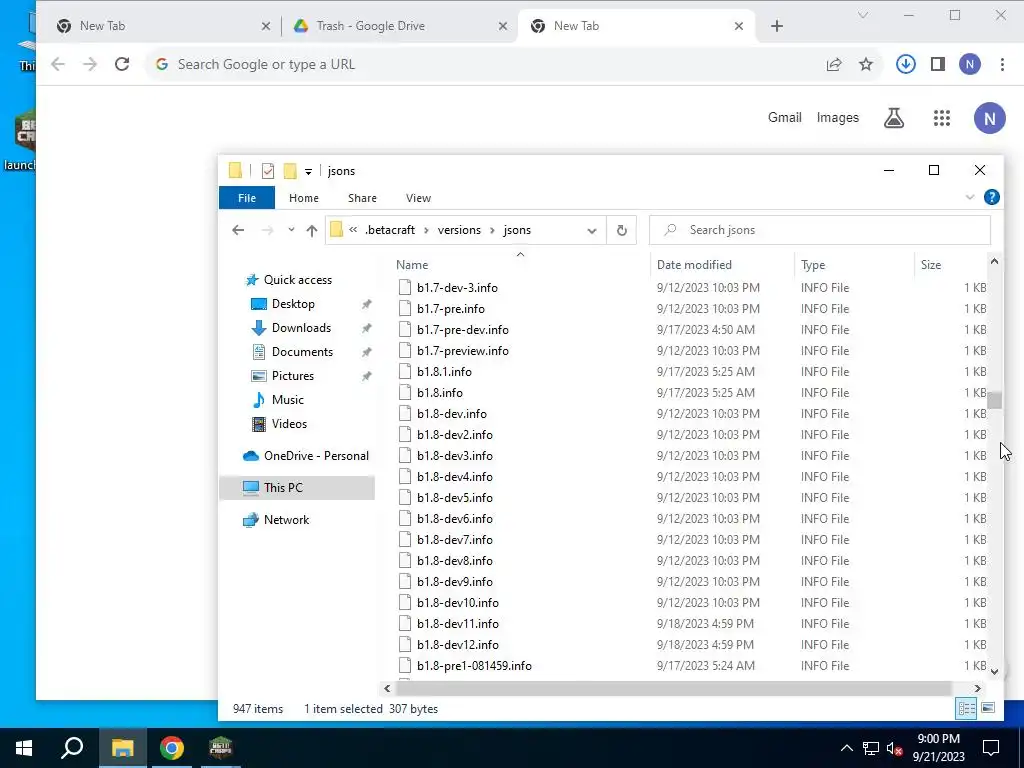Customize Quick Access Toolbar dropdown
The image size is (1024, 768).
(x=308, y=172)
